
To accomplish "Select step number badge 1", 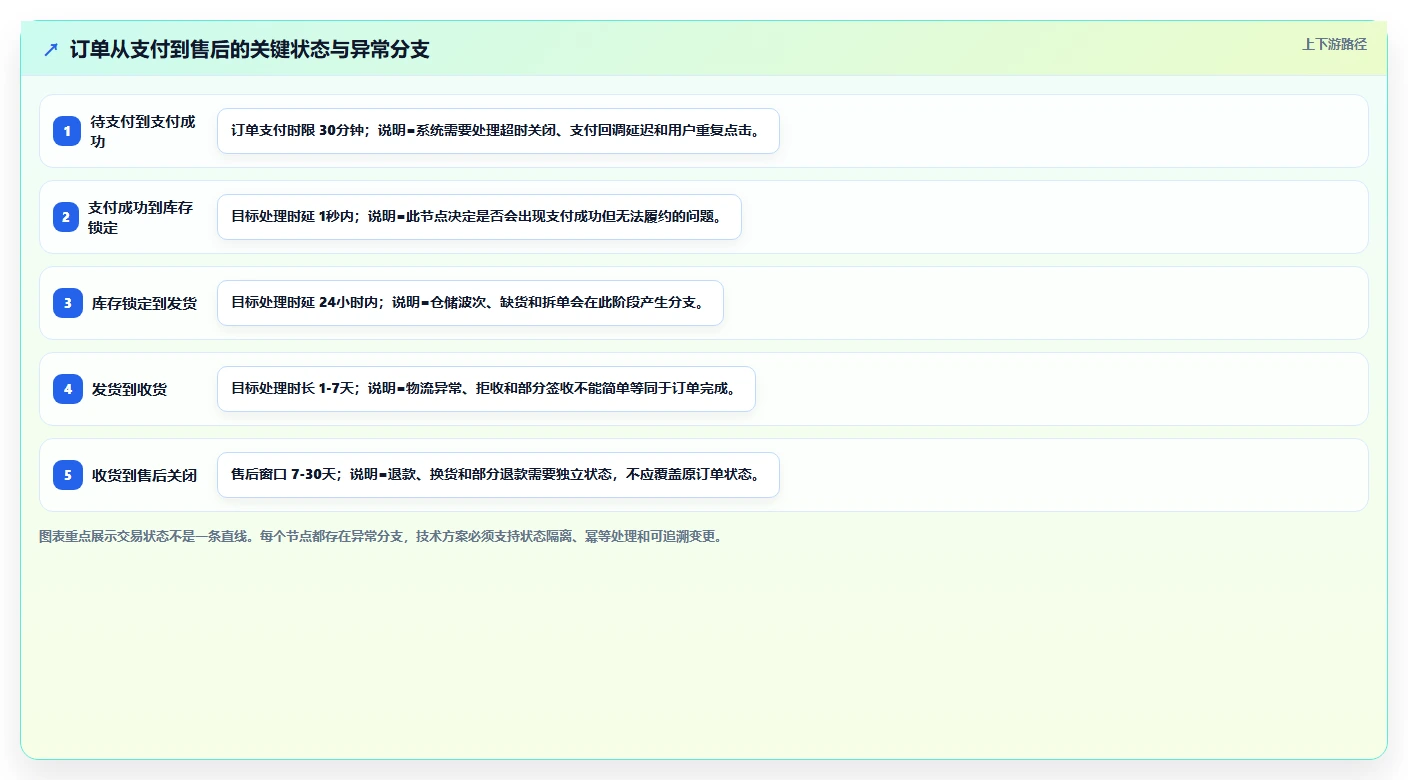I will pyautogui.click(x=67, y=131).
